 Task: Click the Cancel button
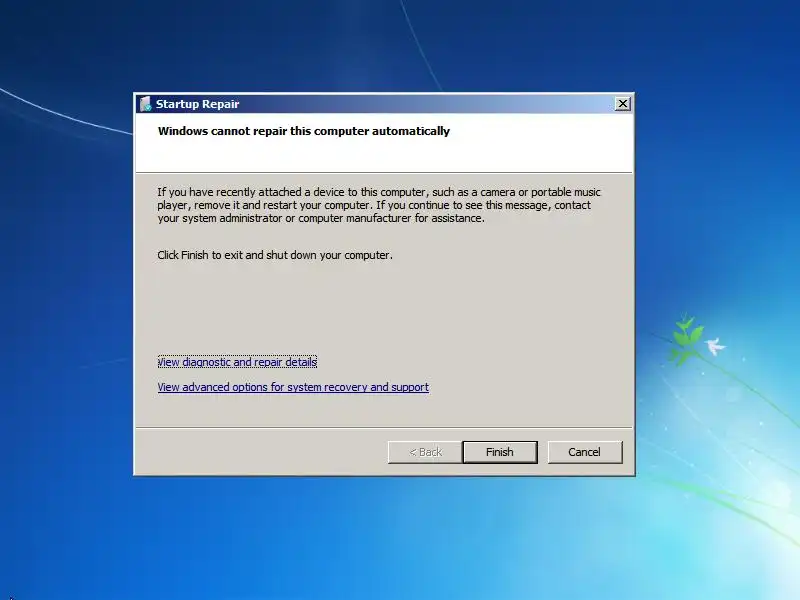[x=585, y=452]
